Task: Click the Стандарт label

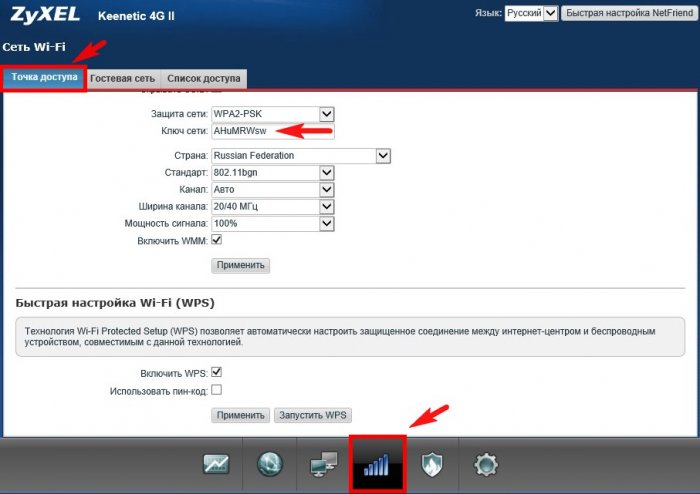Action: pyautogui.click(x=186, y=173)
